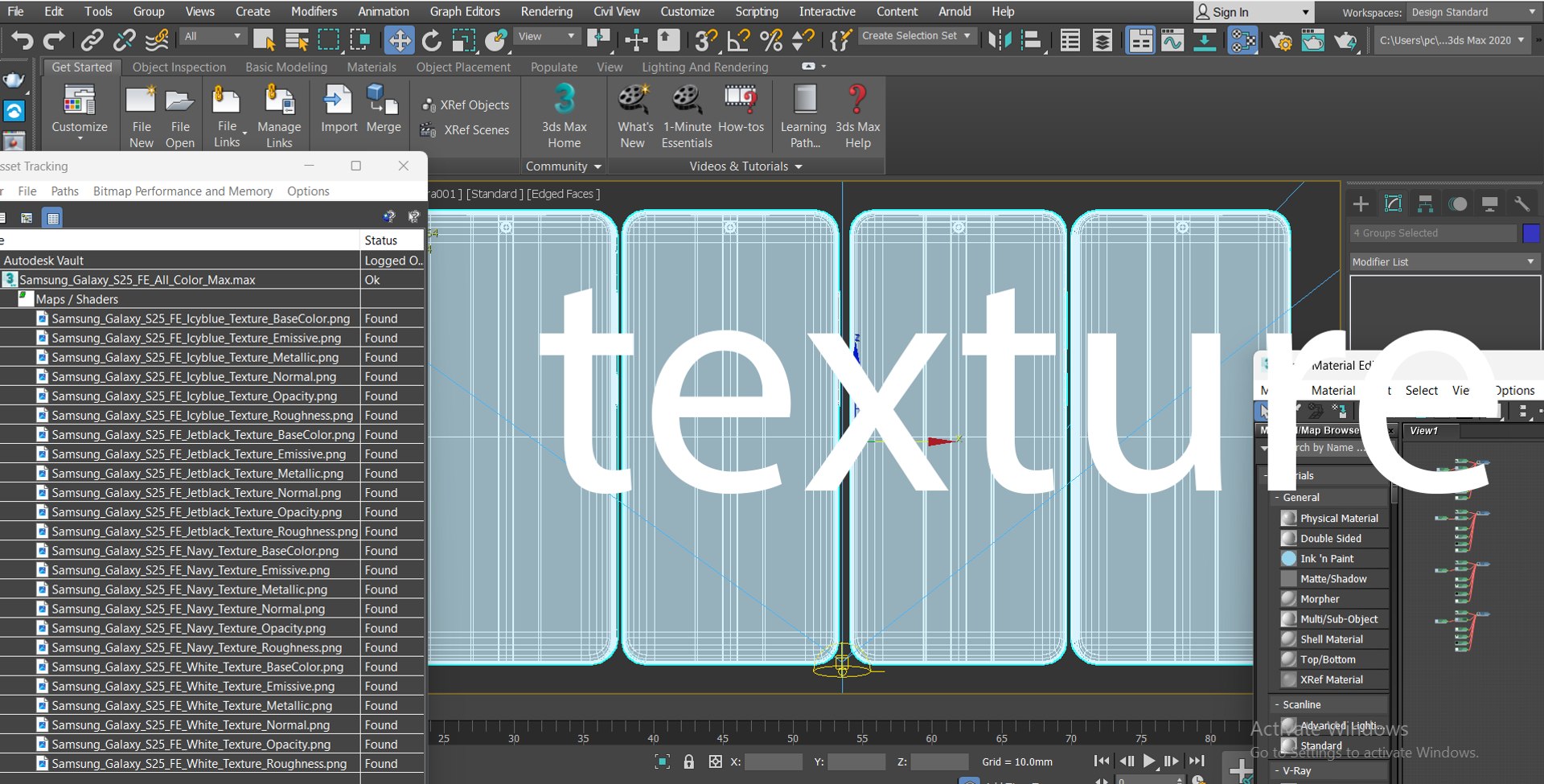
Task: Toggle the Angle Snap icon
Action: [x=738, y=39]
